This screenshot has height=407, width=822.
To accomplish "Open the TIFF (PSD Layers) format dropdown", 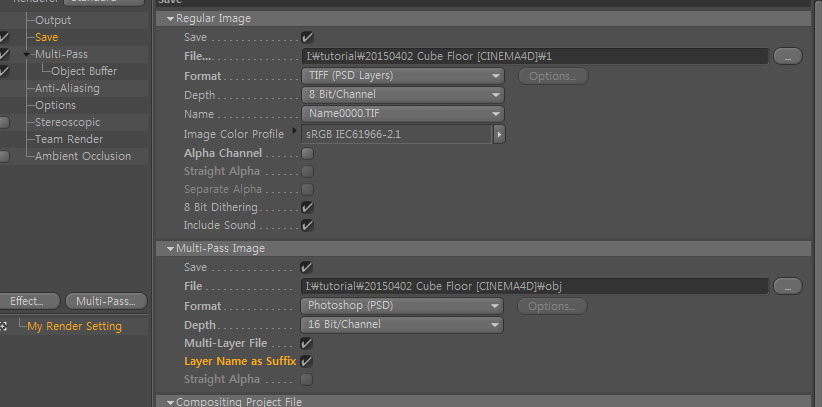I will pyautogui.click(x=403, y=76).
